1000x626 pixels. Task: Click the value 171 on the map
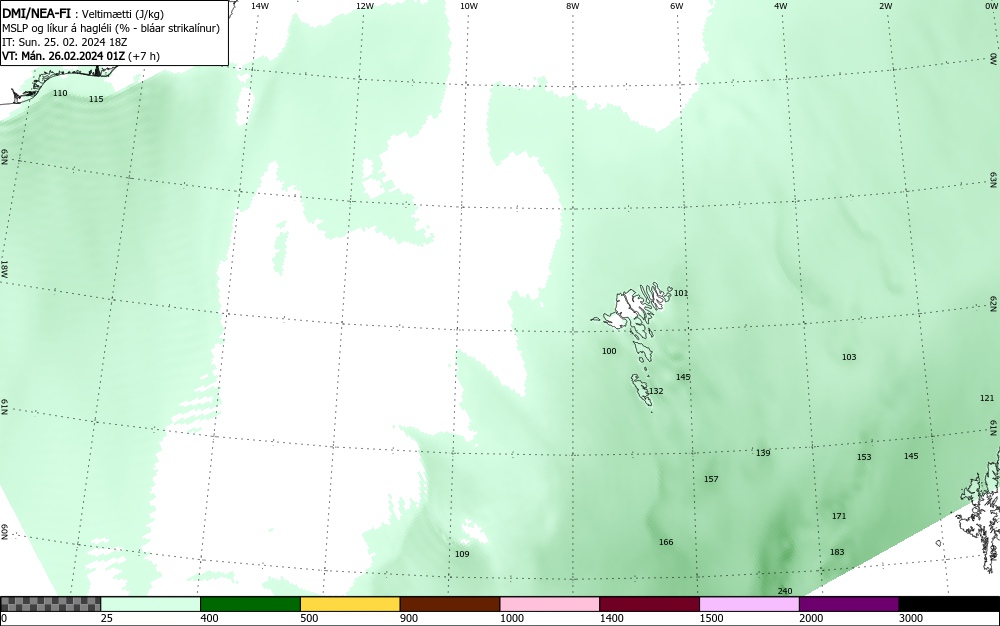839,516
